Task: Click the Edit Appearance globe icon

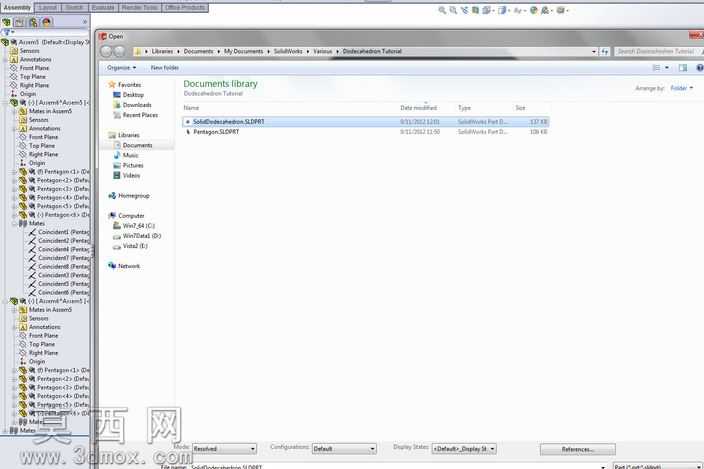Action: click(534, 10)
